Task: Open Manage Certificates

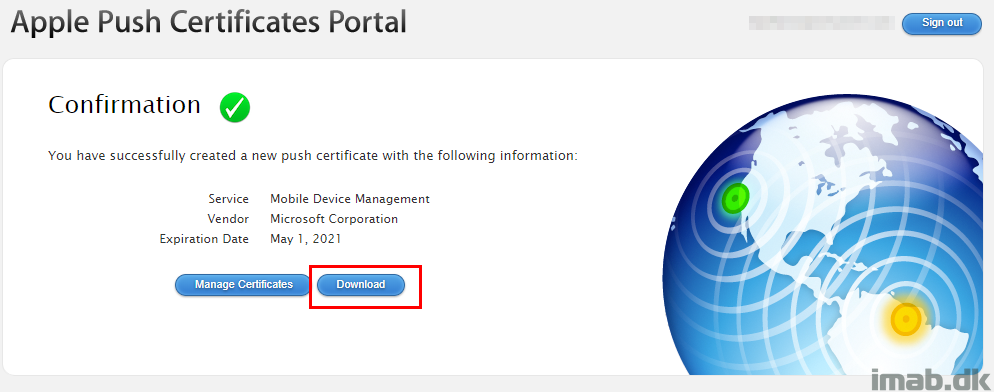Action: tap(243, 285)
